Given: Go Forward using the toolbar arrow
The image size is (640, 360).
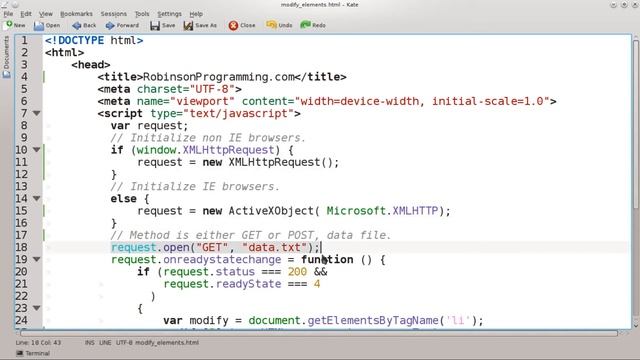Looking at the screenshot, I should tap(122, 25).
